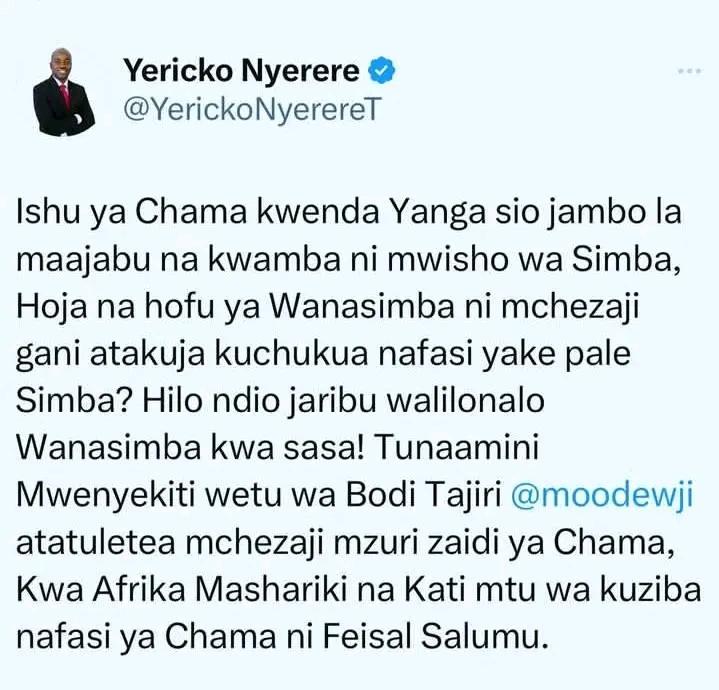Screen dimensions: 719x690
Task: Click the word "kuchukua" in the tweet
Action: tap(292, 353)
